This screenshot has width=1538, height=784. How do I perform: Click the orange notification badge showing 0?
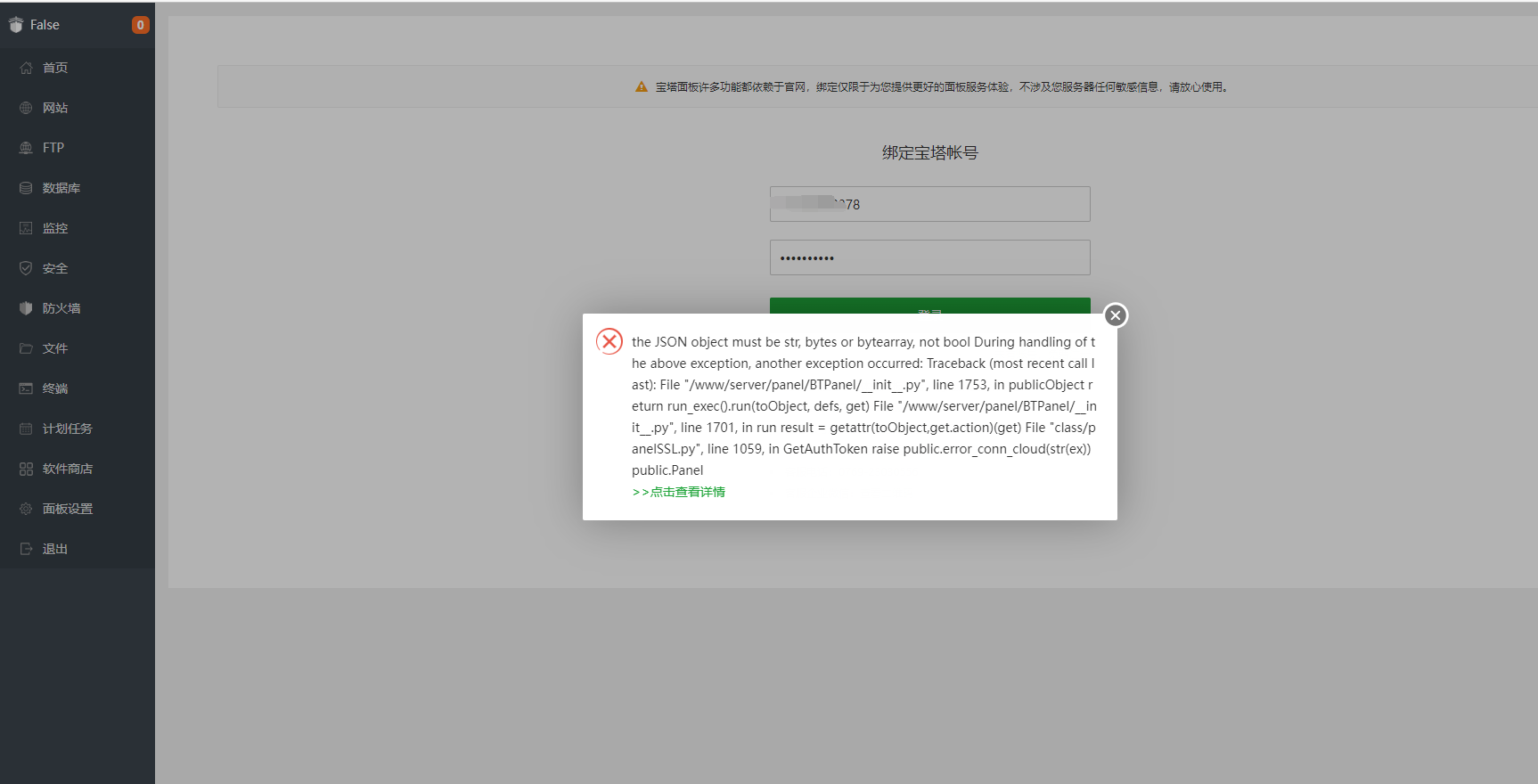point(140,25)
